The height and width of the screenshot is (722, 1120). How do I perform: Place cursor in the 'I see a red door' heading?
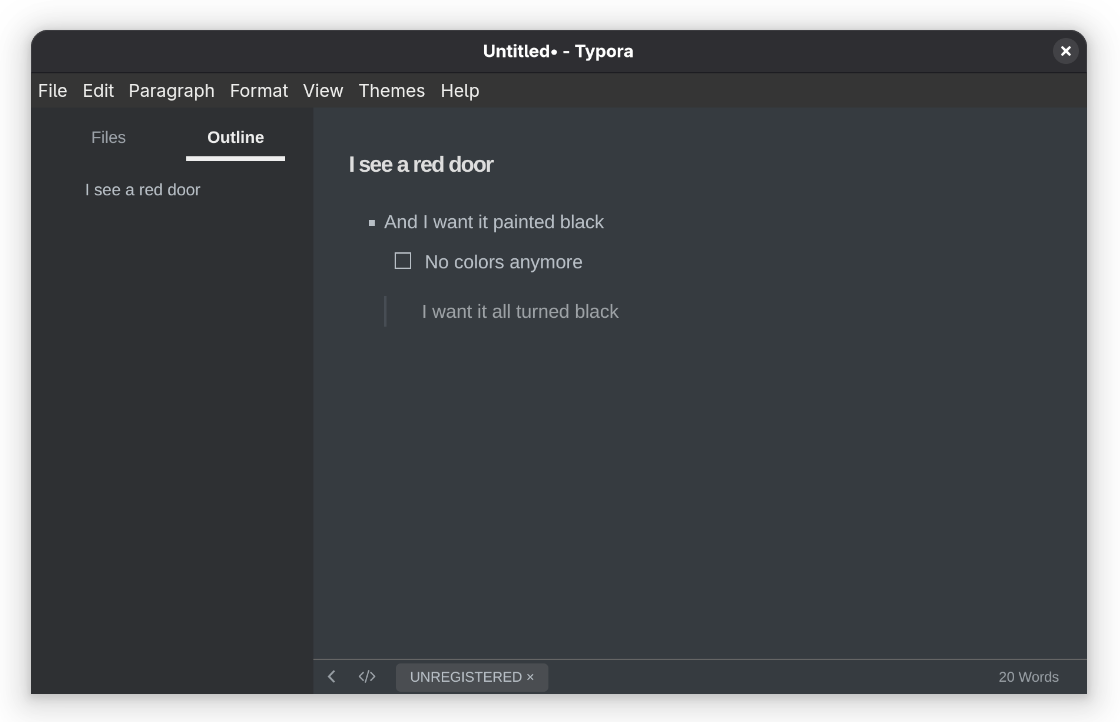[x=421, y=165]
